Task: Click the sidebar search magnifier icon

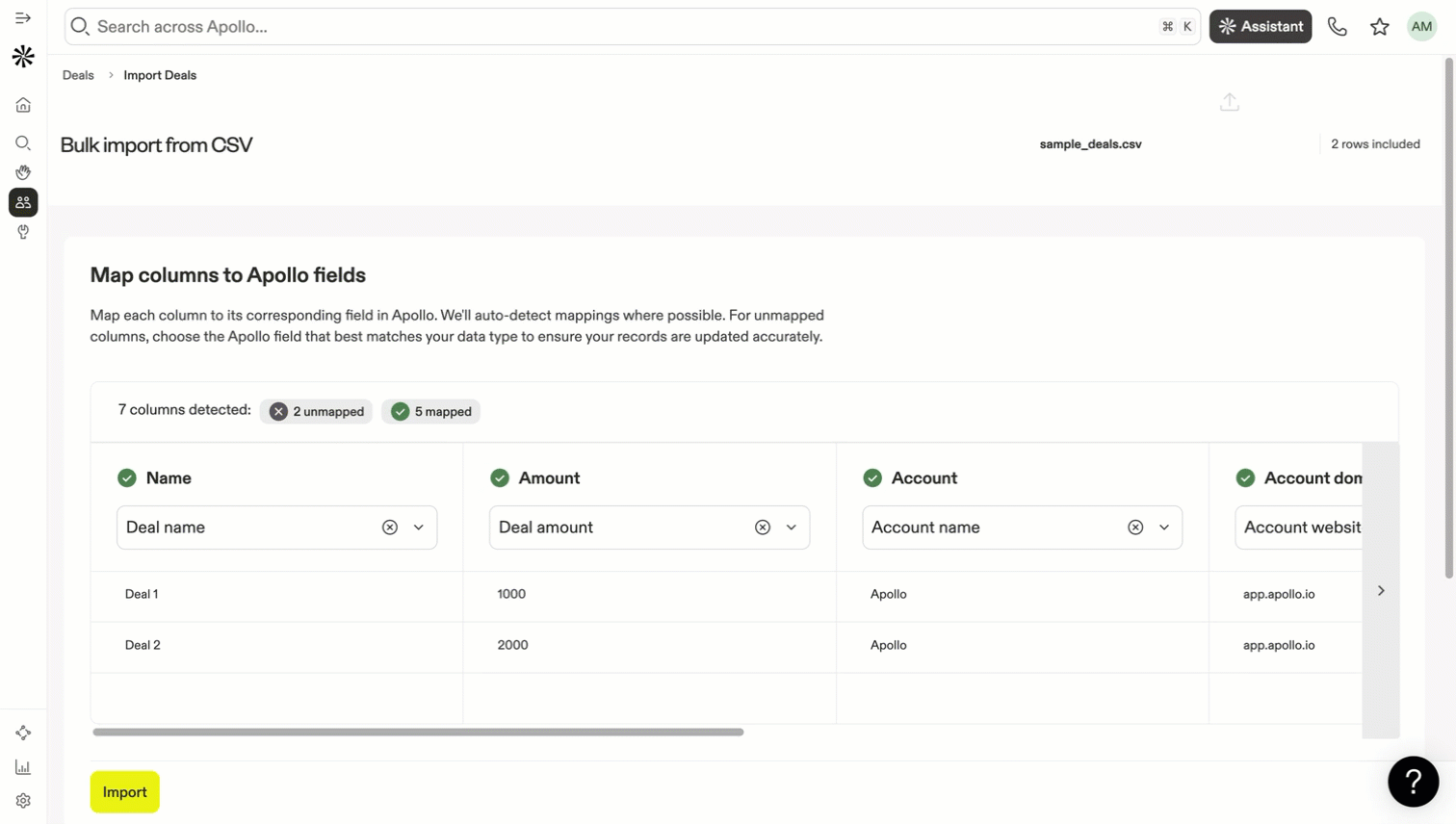Action: [x=23, y=143]
